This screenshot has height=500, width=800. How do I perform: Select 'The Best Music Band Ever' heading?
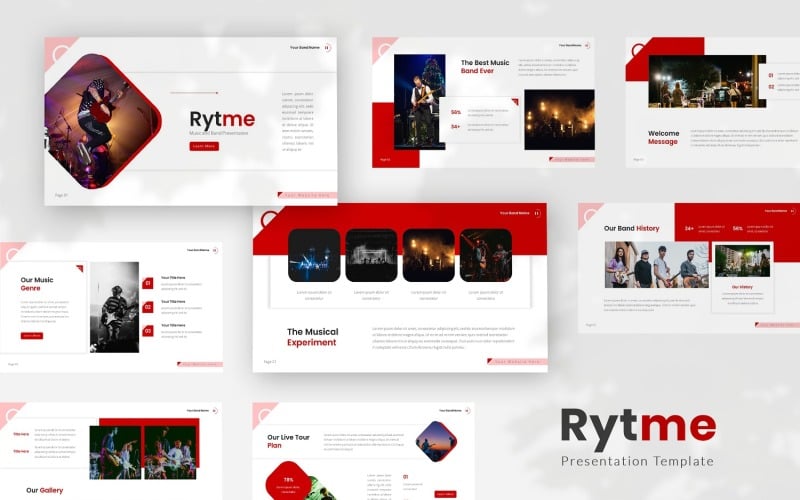pos(485,66)
